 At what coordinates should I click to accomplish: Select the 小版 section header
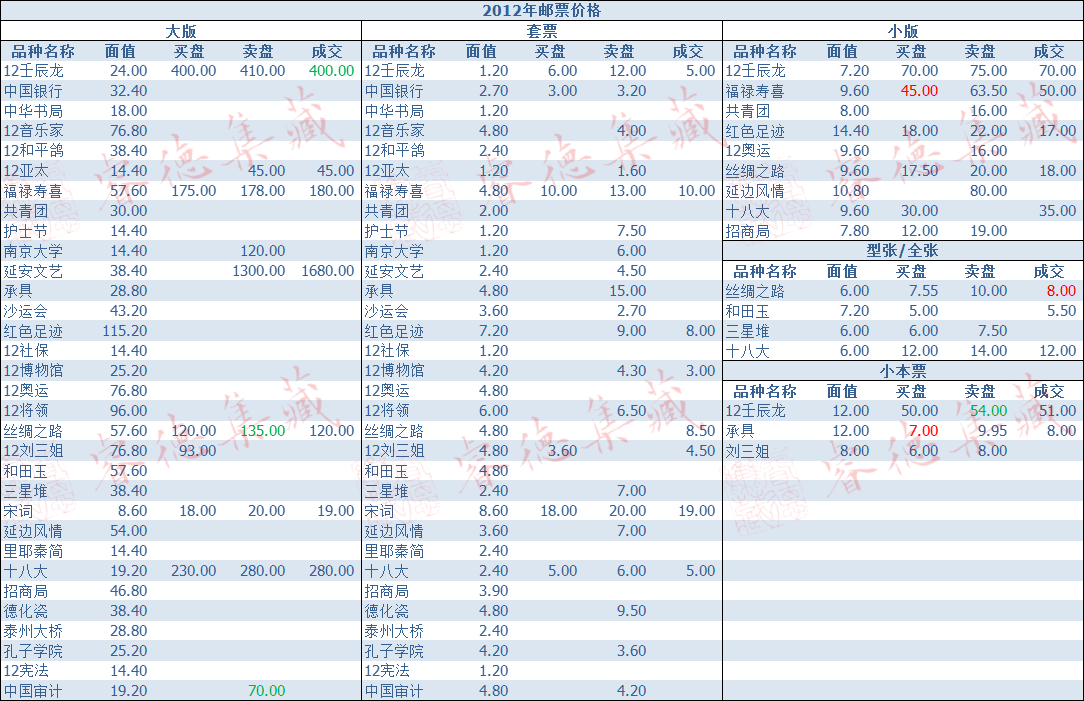(x=903, y=31)
